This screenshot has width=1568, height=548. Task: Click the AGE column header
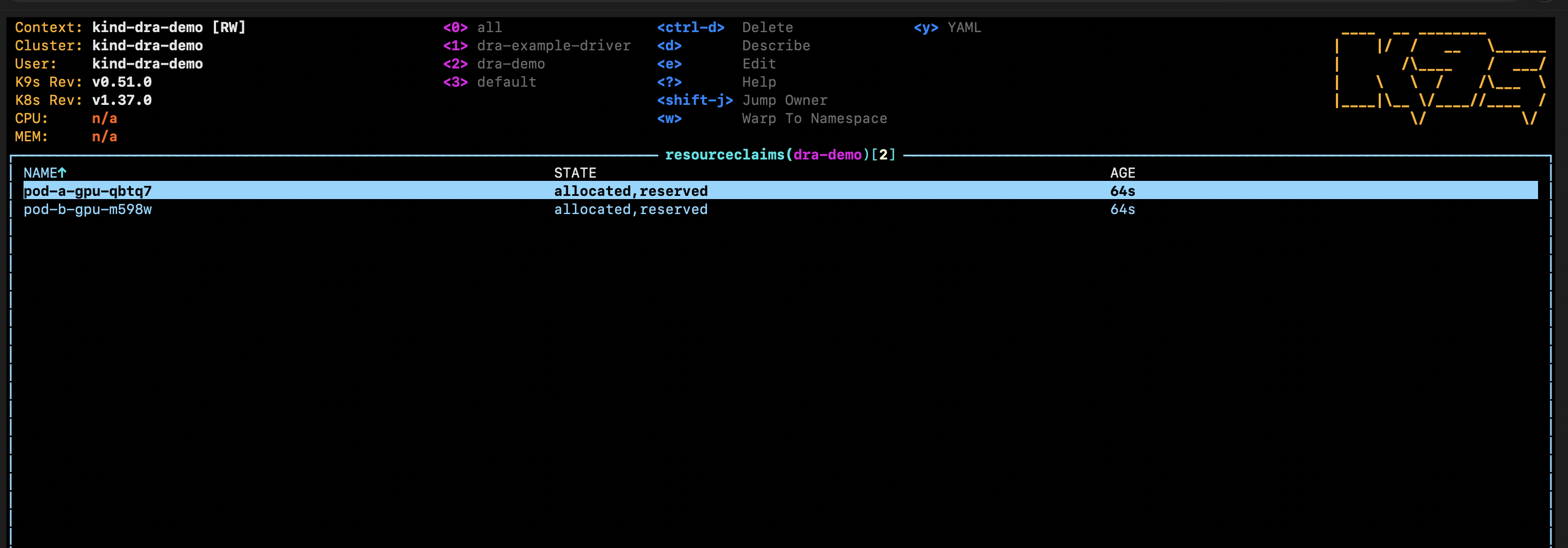click(x=1123, y=173)
